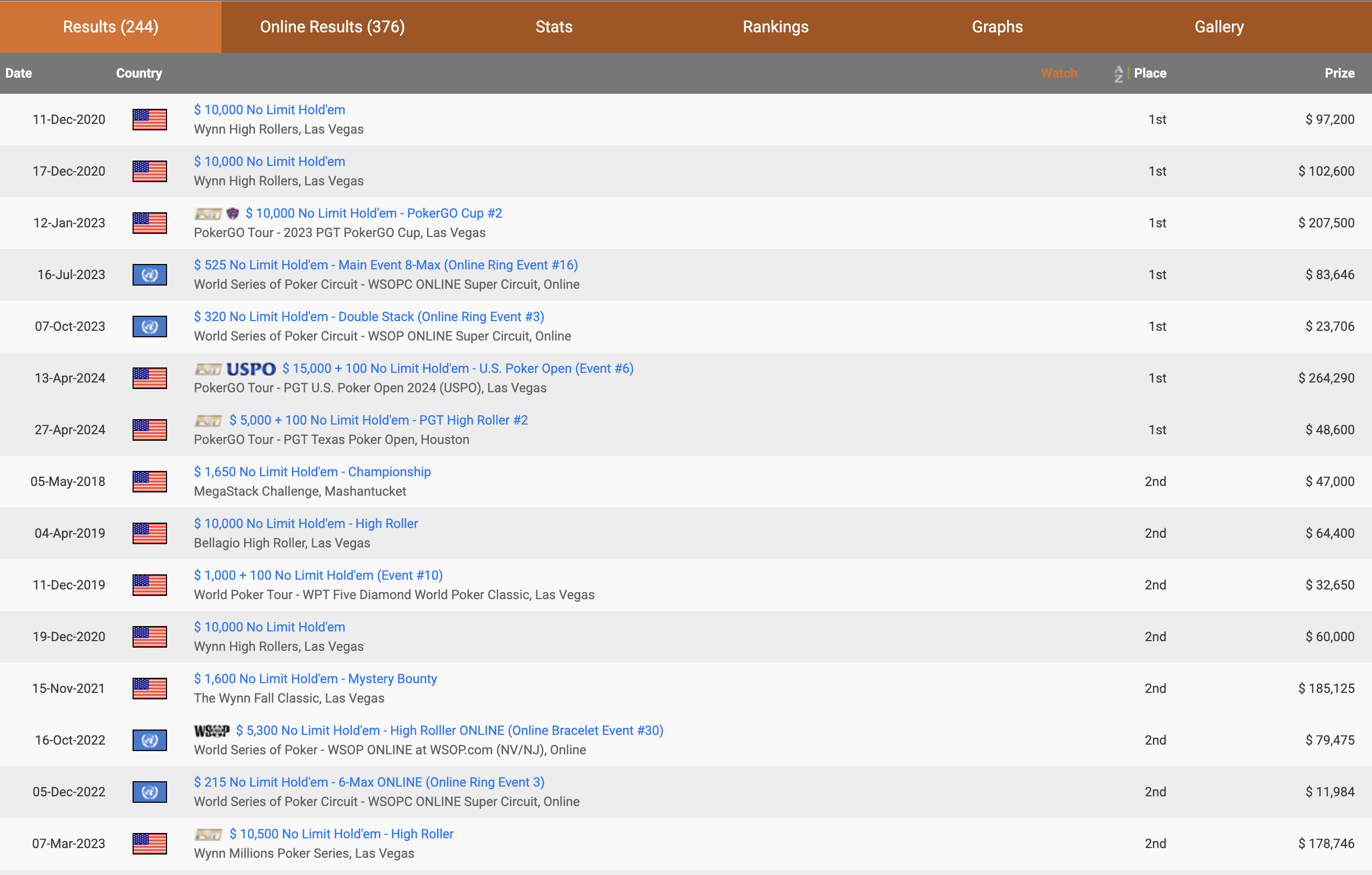
Task: Click the PGT badge on PokerGO Cup #2 row
Action: click(x=208, y=213)
